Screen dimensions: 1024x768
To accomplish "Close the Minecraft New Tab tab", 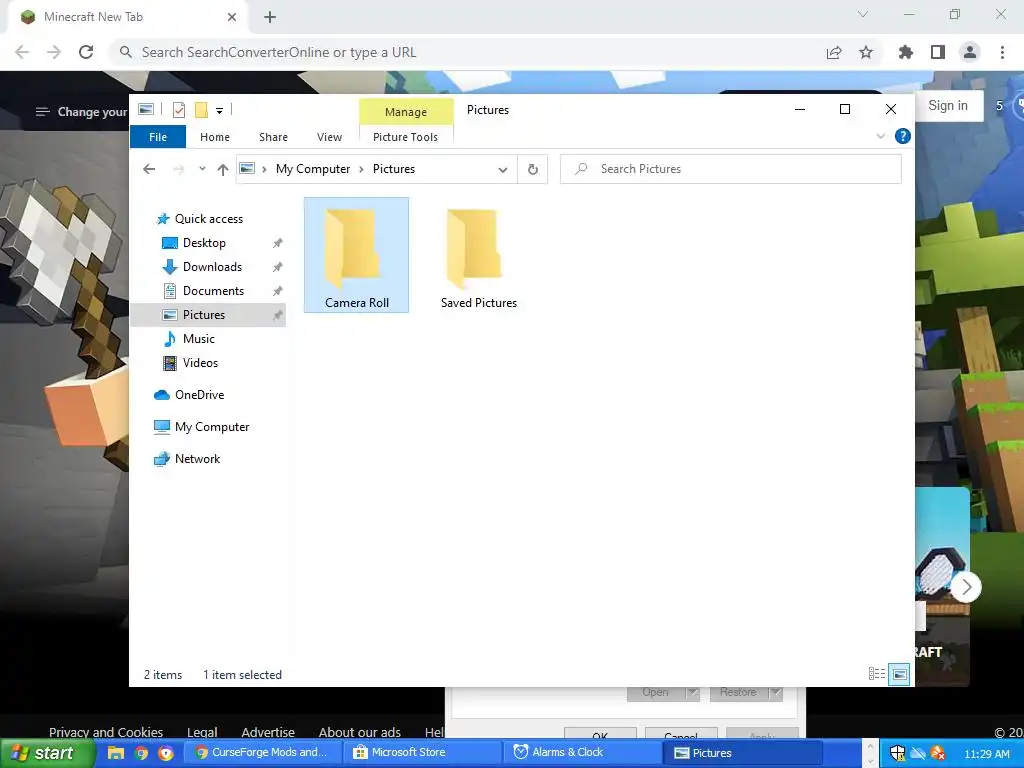I will [232, 17].
